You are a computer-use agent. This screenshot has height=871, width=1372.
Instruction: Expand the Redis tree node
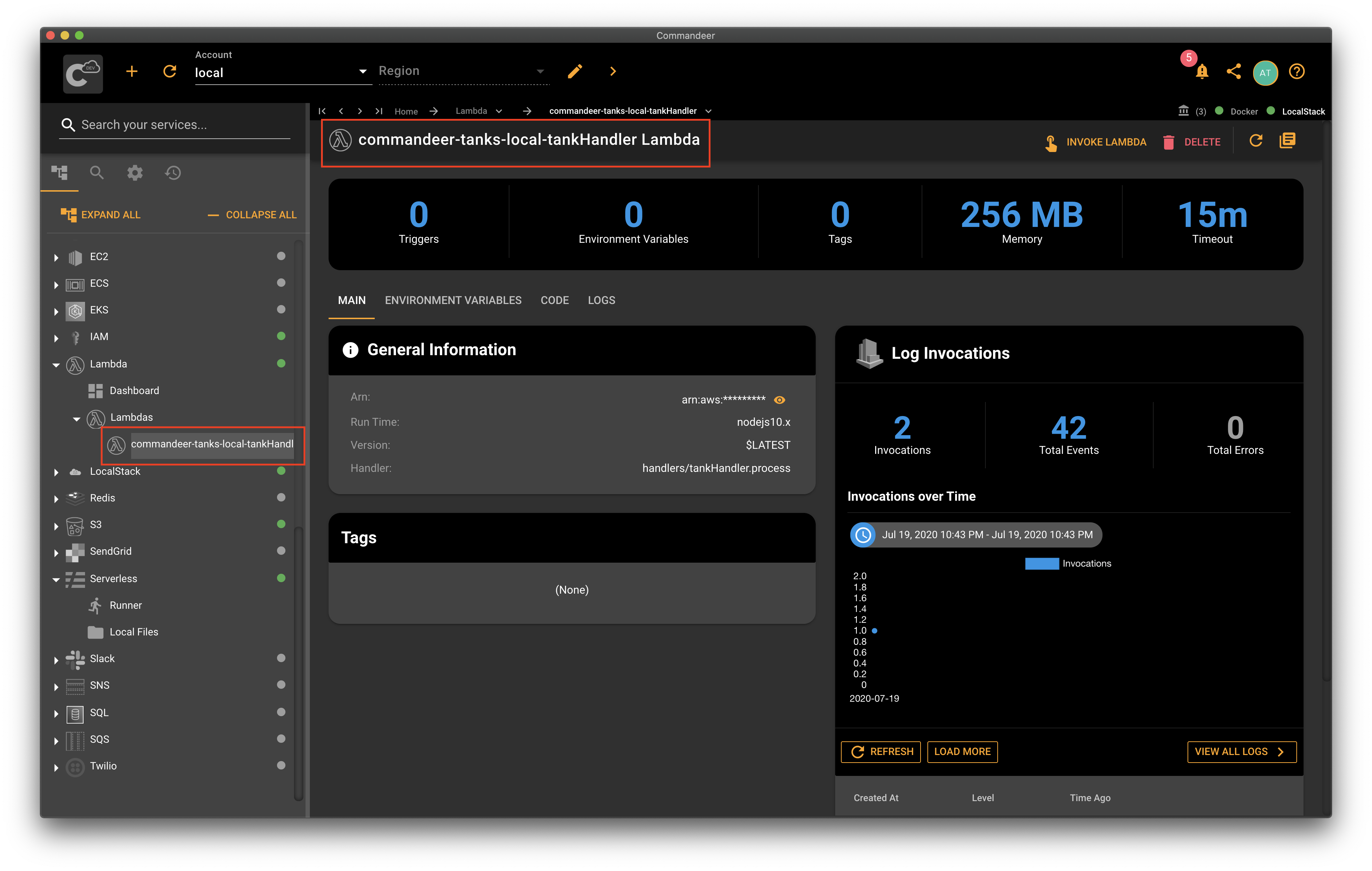[57, 499]
